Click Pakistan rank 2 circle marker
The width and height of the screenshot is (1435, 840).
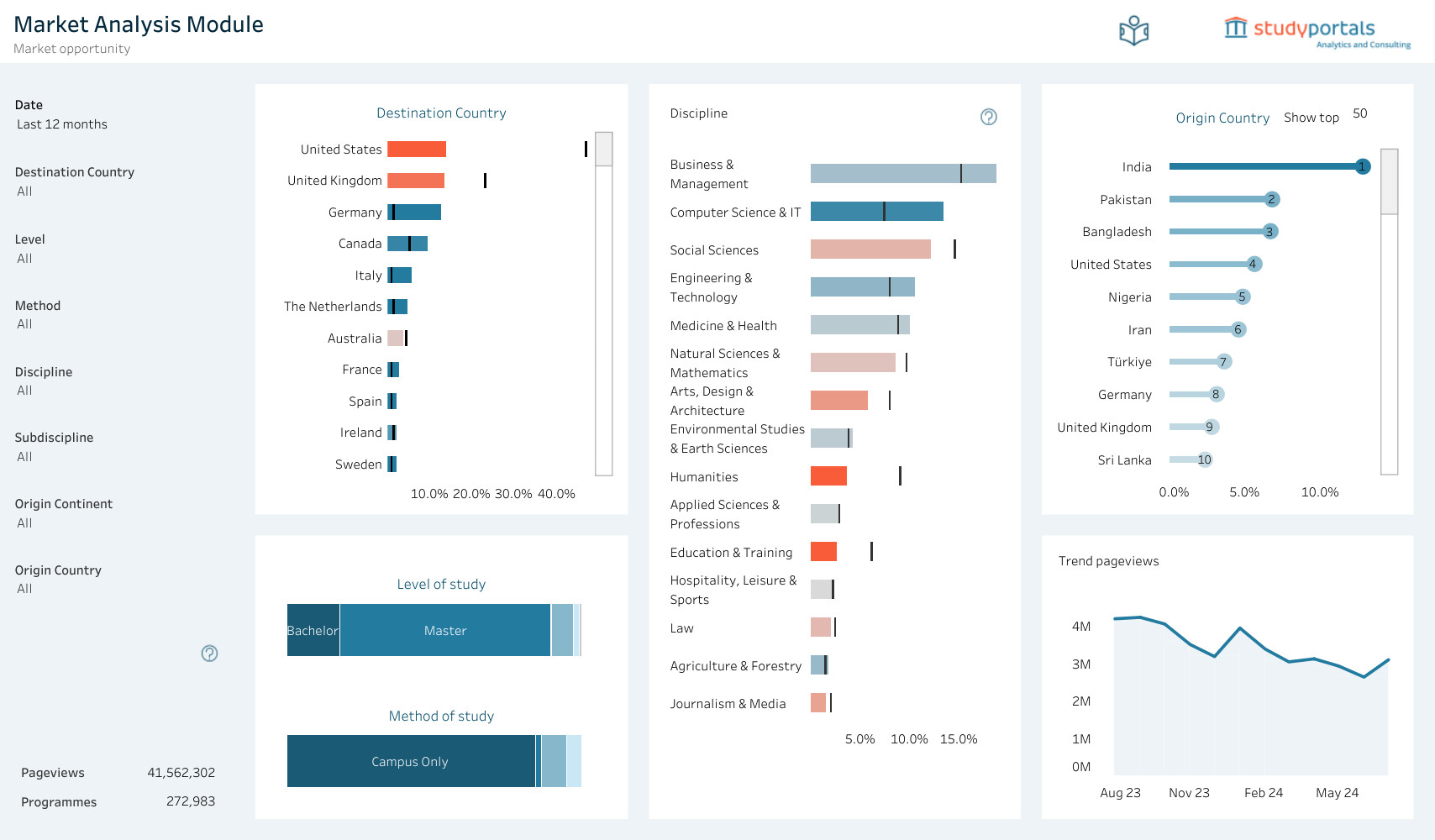coord(1271,199)
